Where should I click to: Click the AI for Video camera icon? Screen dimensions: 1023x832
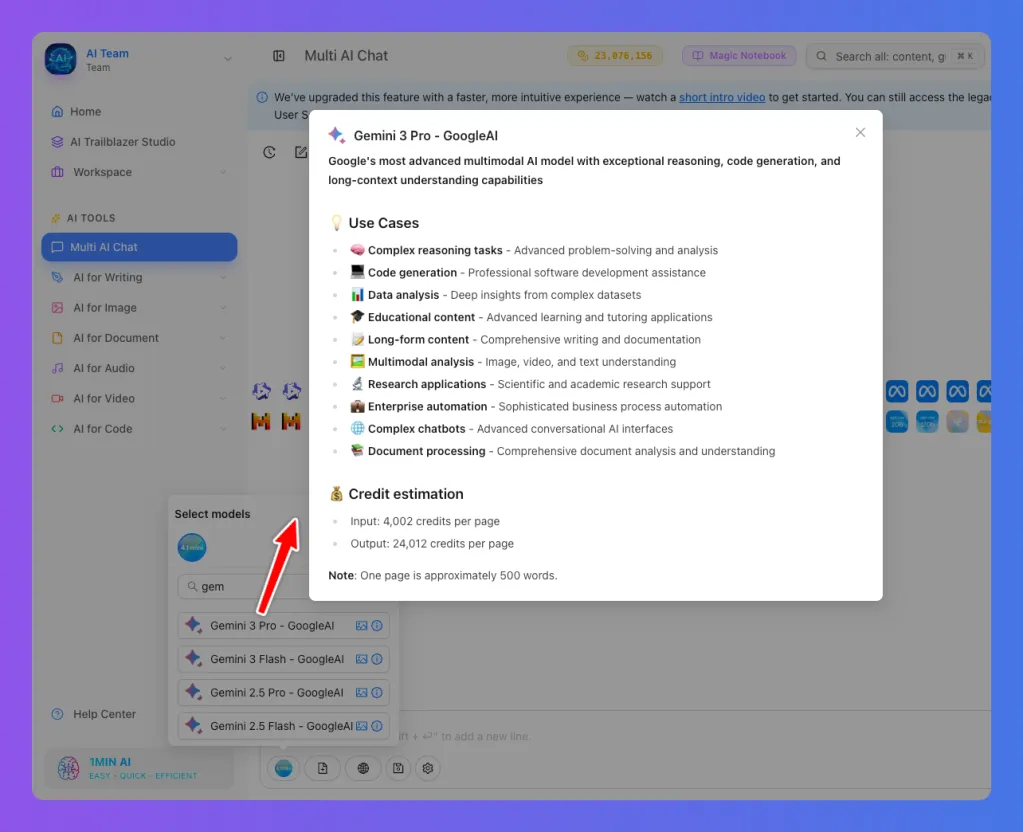coord(57,398)
